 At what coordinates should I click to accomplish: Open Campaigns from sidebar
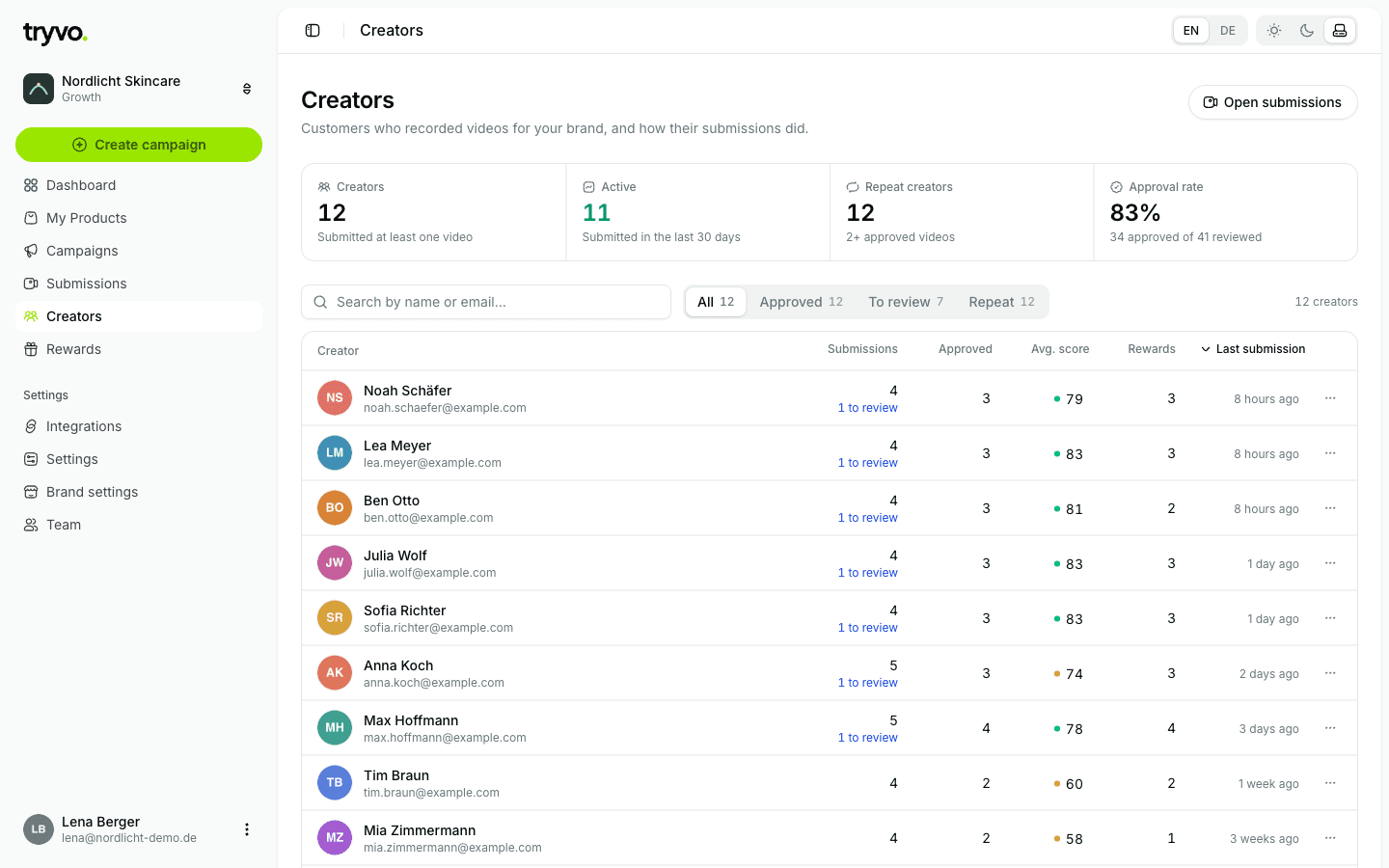(x=139, y=251)
